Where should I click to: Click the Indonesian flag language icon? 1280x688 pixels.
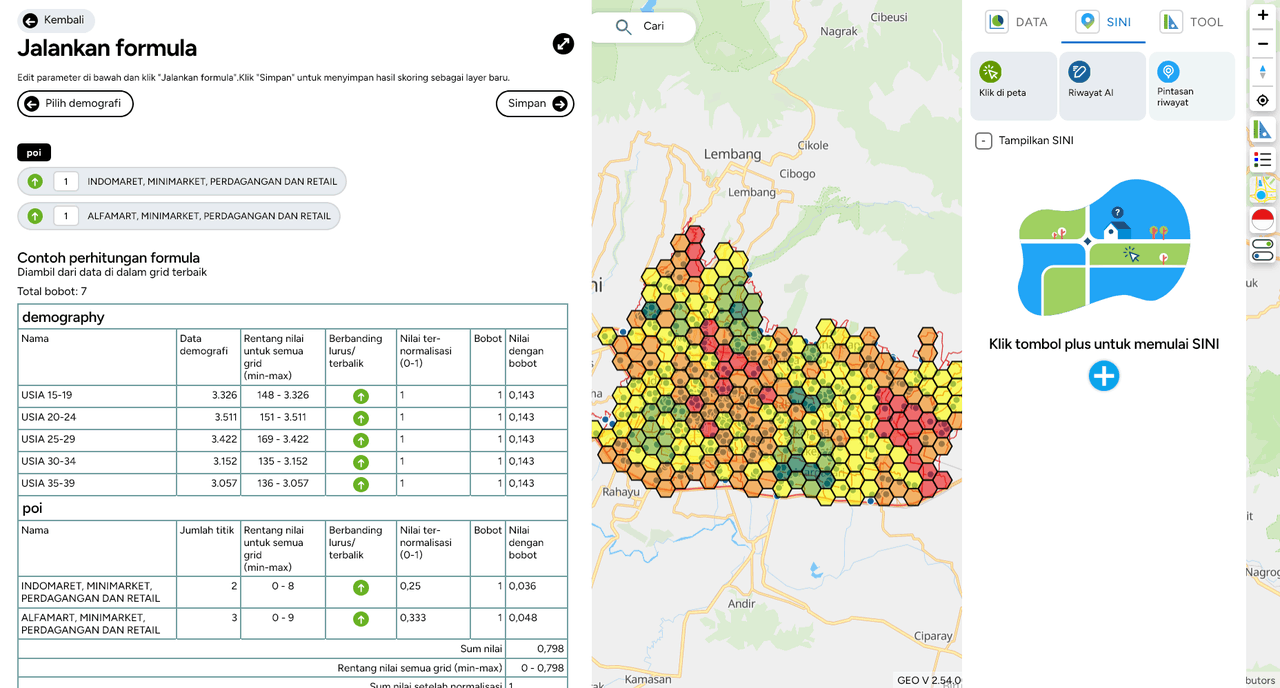(1263, 220)
